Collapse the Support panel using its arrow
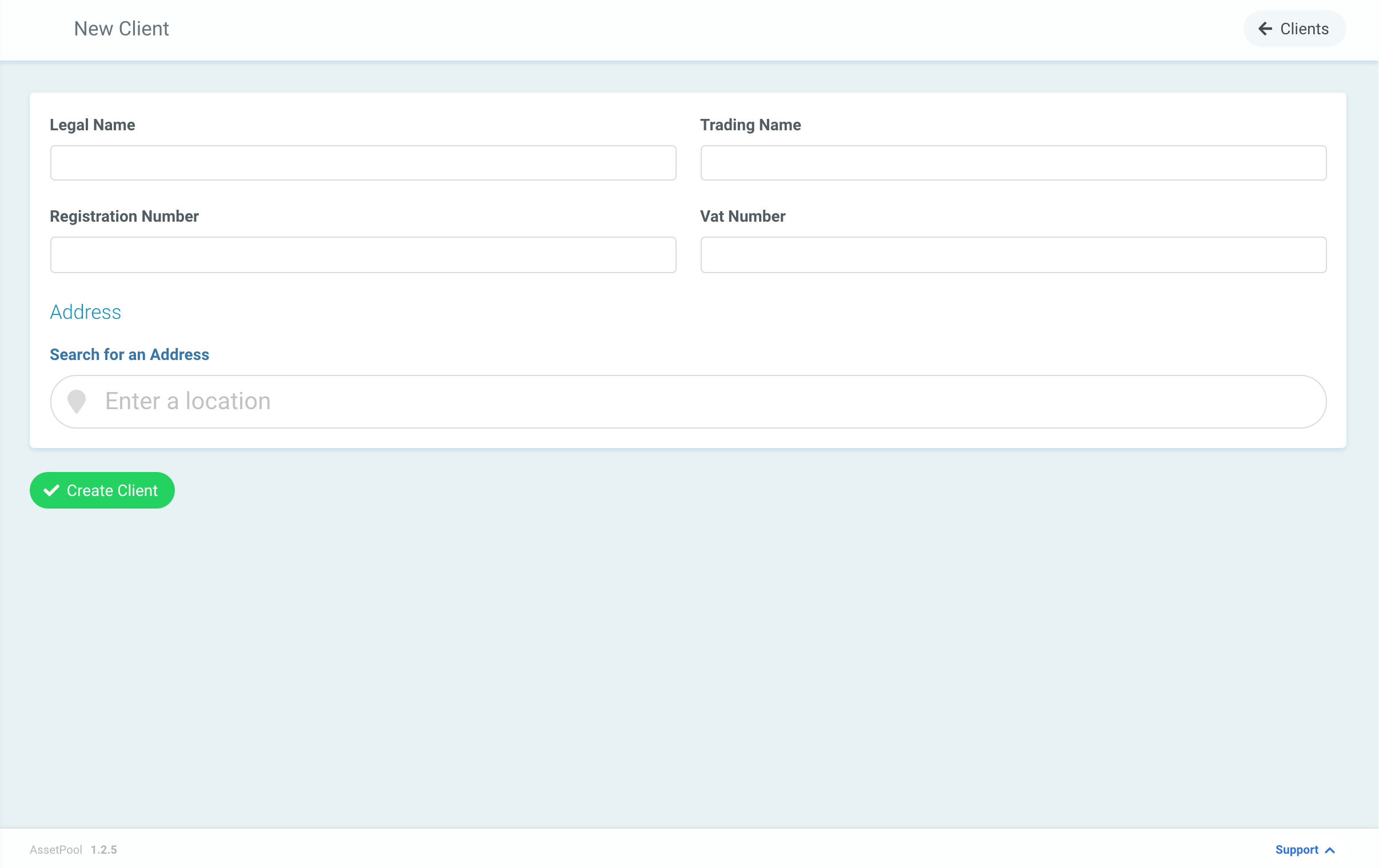Viewport: 1379px width, 868px height. click(x=1330, y=850)
